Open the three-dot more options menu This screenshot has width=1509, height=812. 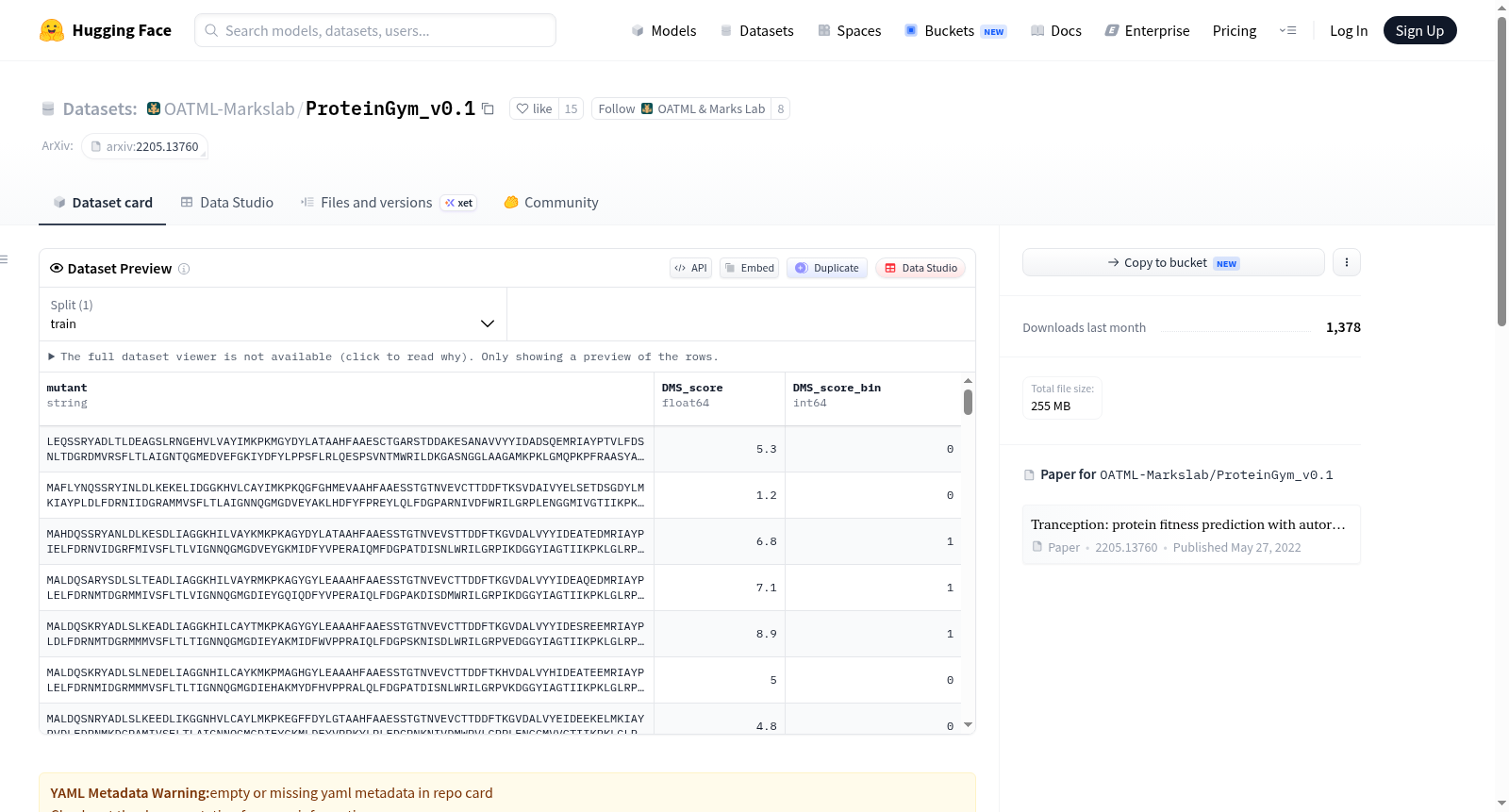tap(1347, 262)
